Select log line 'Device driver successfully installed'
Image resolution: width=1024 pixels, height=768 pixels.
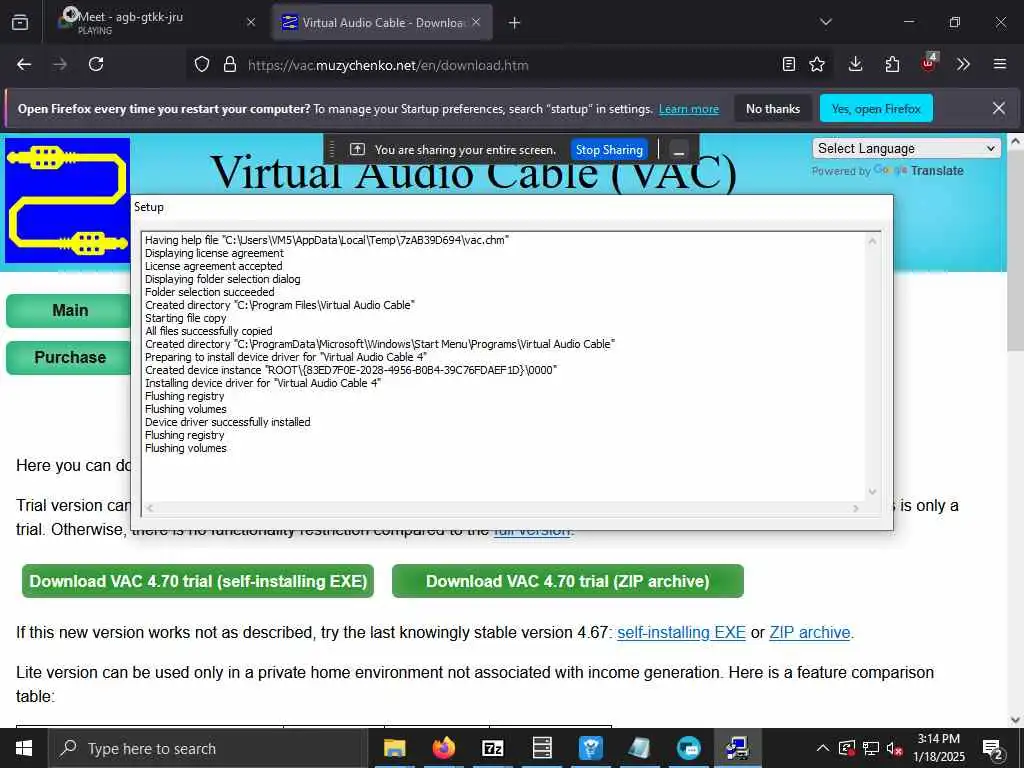pos(228,422)
